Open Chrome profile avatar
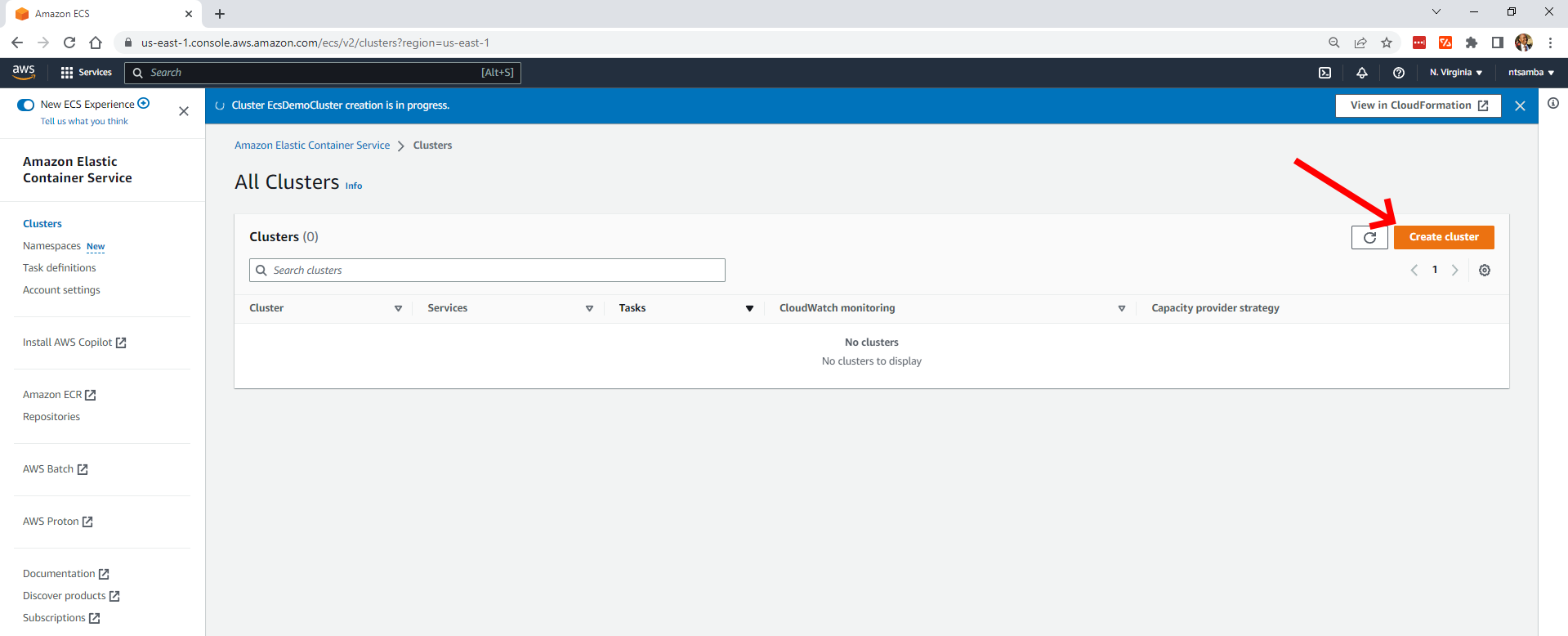Viewport: 1568px width, 636px height. (1523, 43)
